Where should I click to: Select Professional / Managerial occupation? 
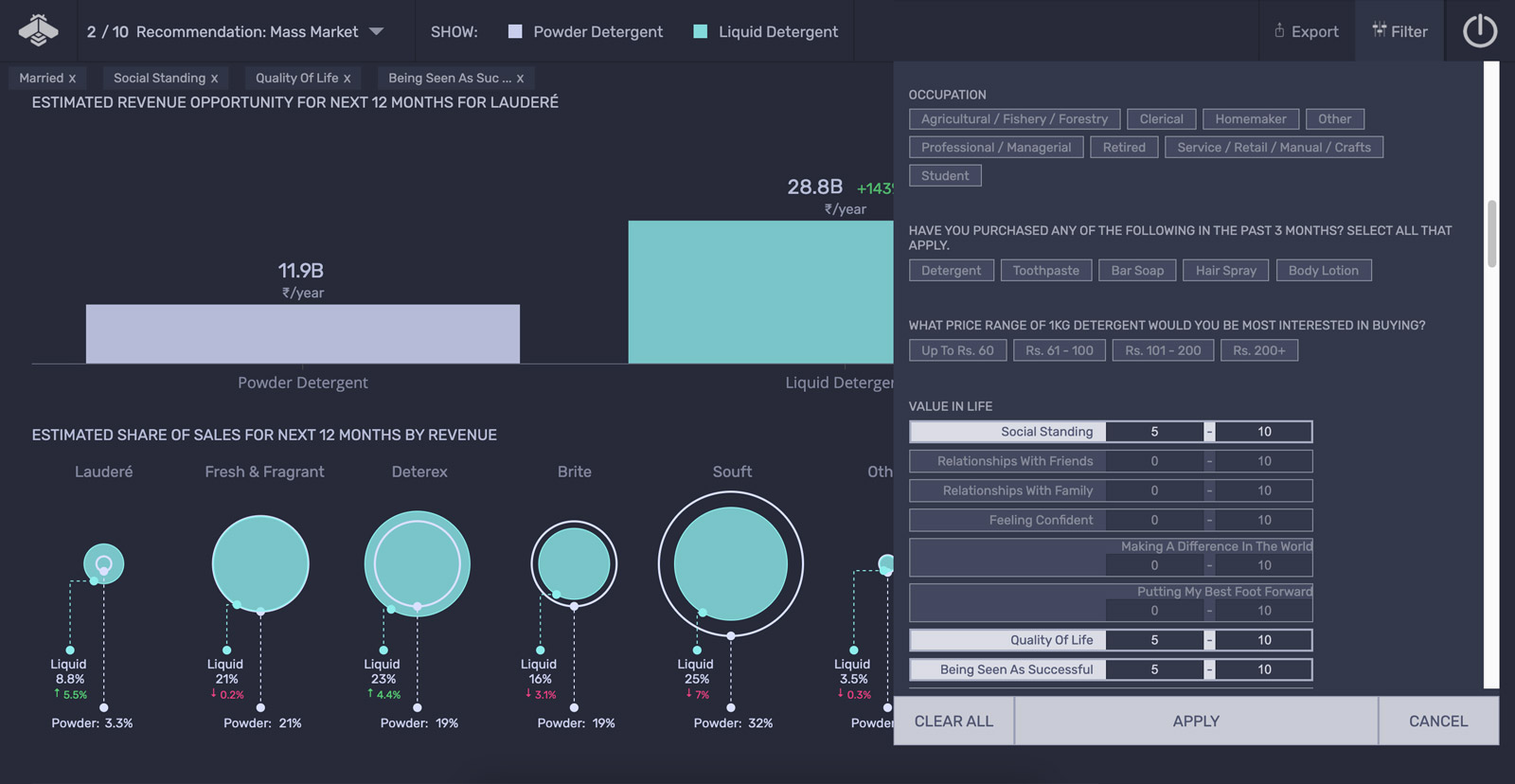click(996, 147)
